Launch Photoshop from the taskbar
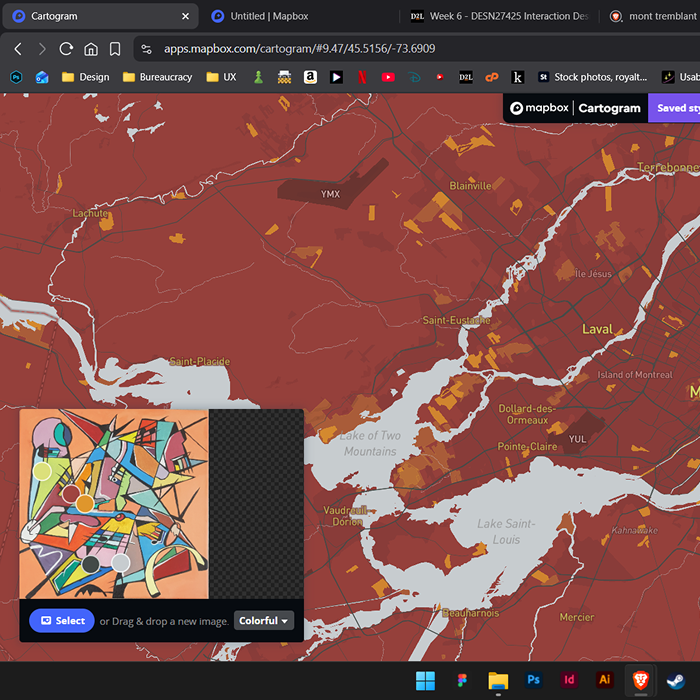This screenshot has width=700, height=700. pos(534,680)
